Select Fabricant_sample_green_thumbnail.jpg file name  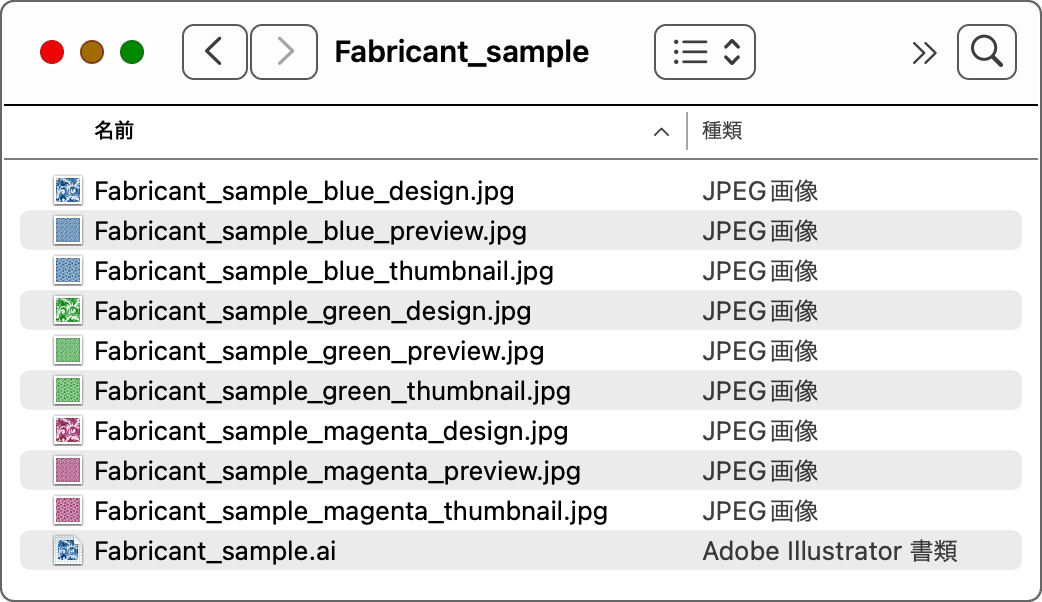[x=332, y=392]
